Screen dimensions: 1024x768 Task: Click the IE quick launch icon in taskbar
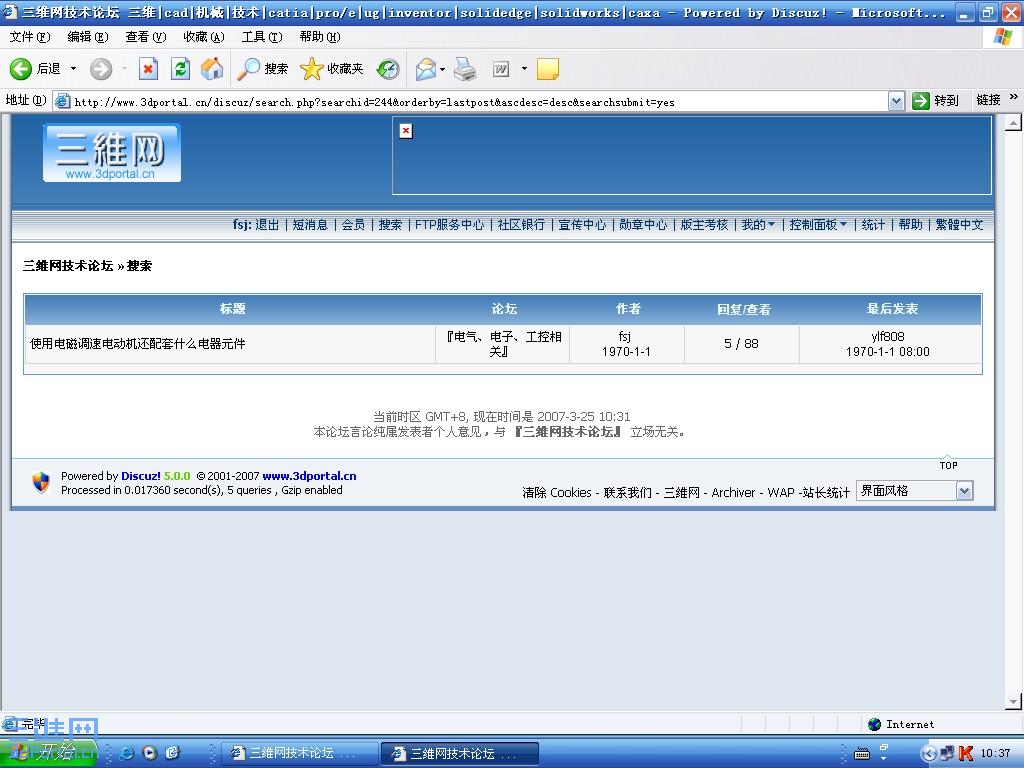click(x=127, y=753)
